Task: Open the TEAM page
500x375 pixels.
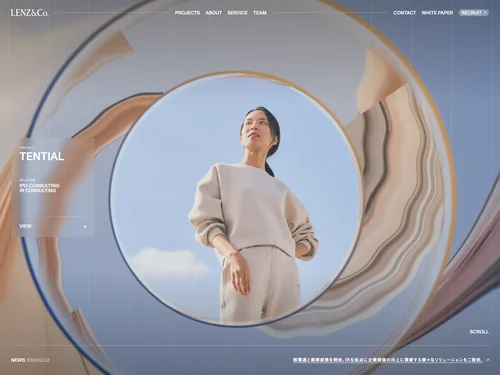Action: coord(260,13)
